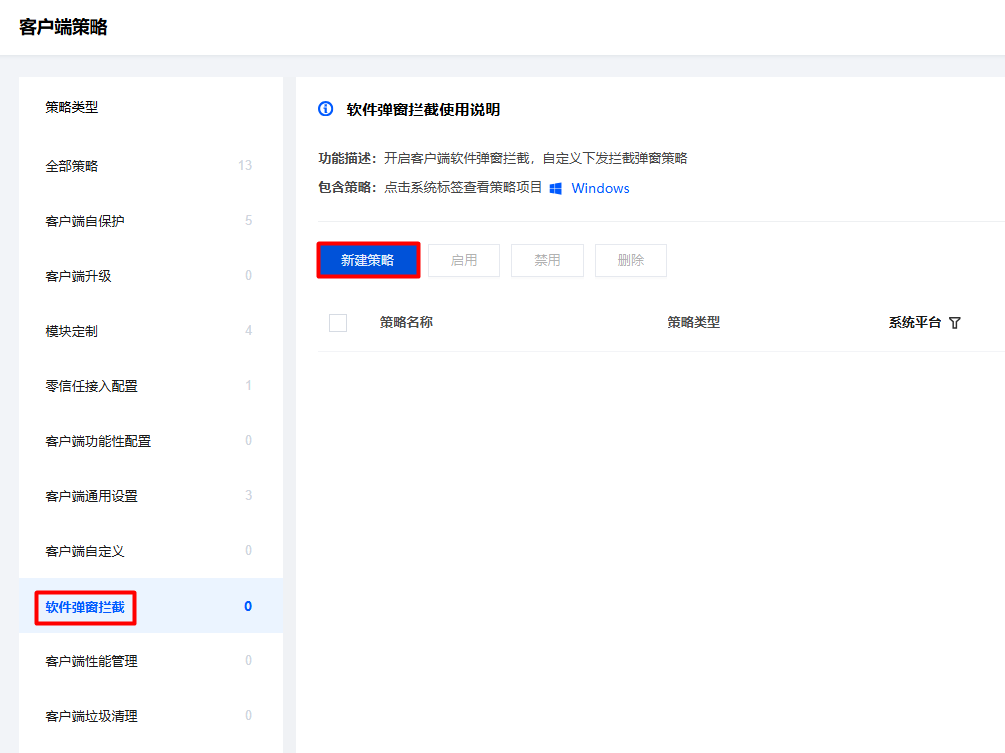Click the 删除 button
This screenshot has width=1005, height=753.
coord(631,260)
